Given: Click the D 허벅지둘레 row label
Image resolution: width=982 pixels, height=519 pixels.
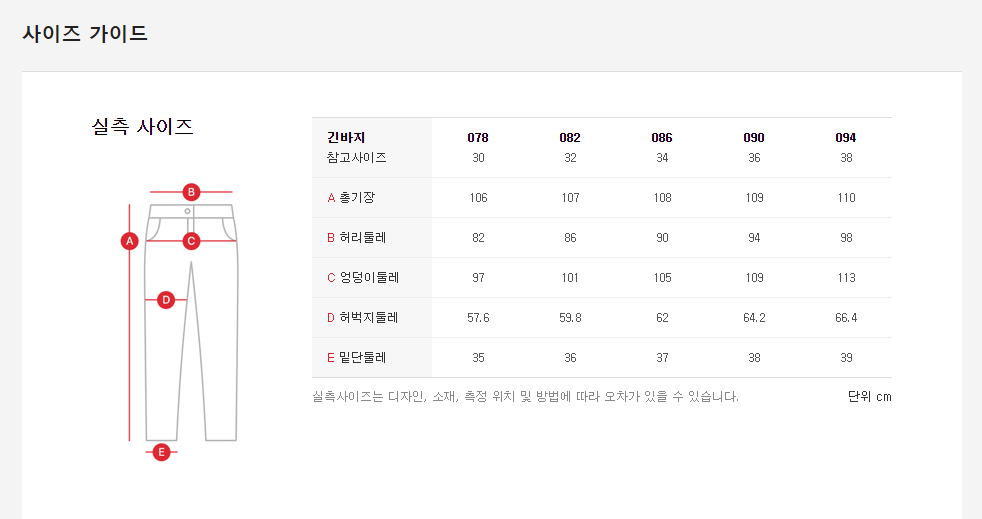Looking at the screenshot, I should (362, 318).
